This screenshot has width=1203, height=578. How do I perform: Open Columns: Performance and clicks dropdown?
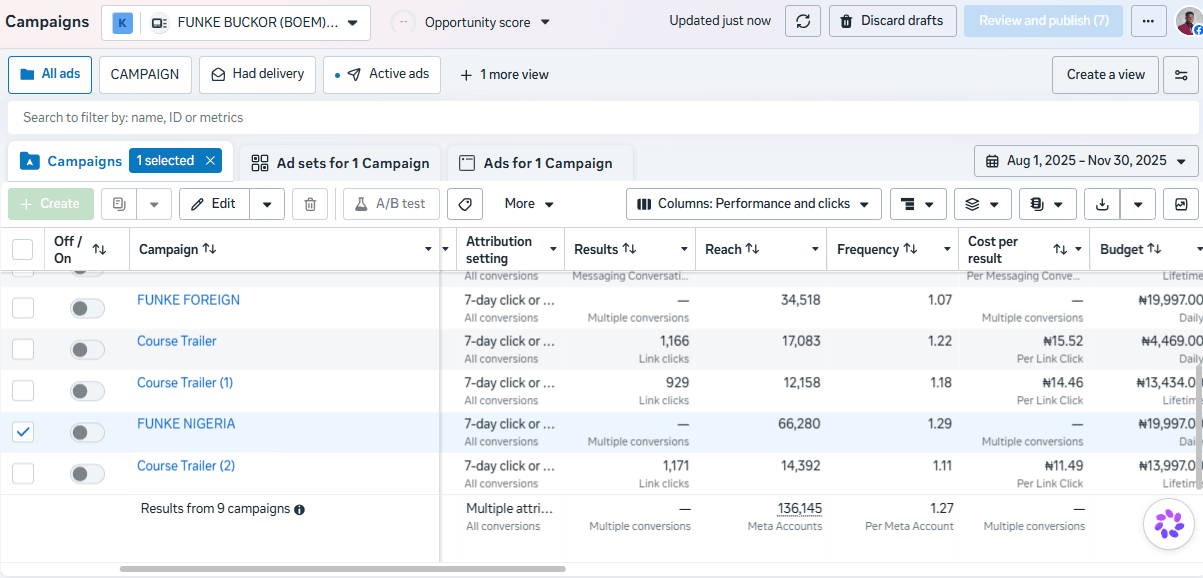tap(754, 204)
